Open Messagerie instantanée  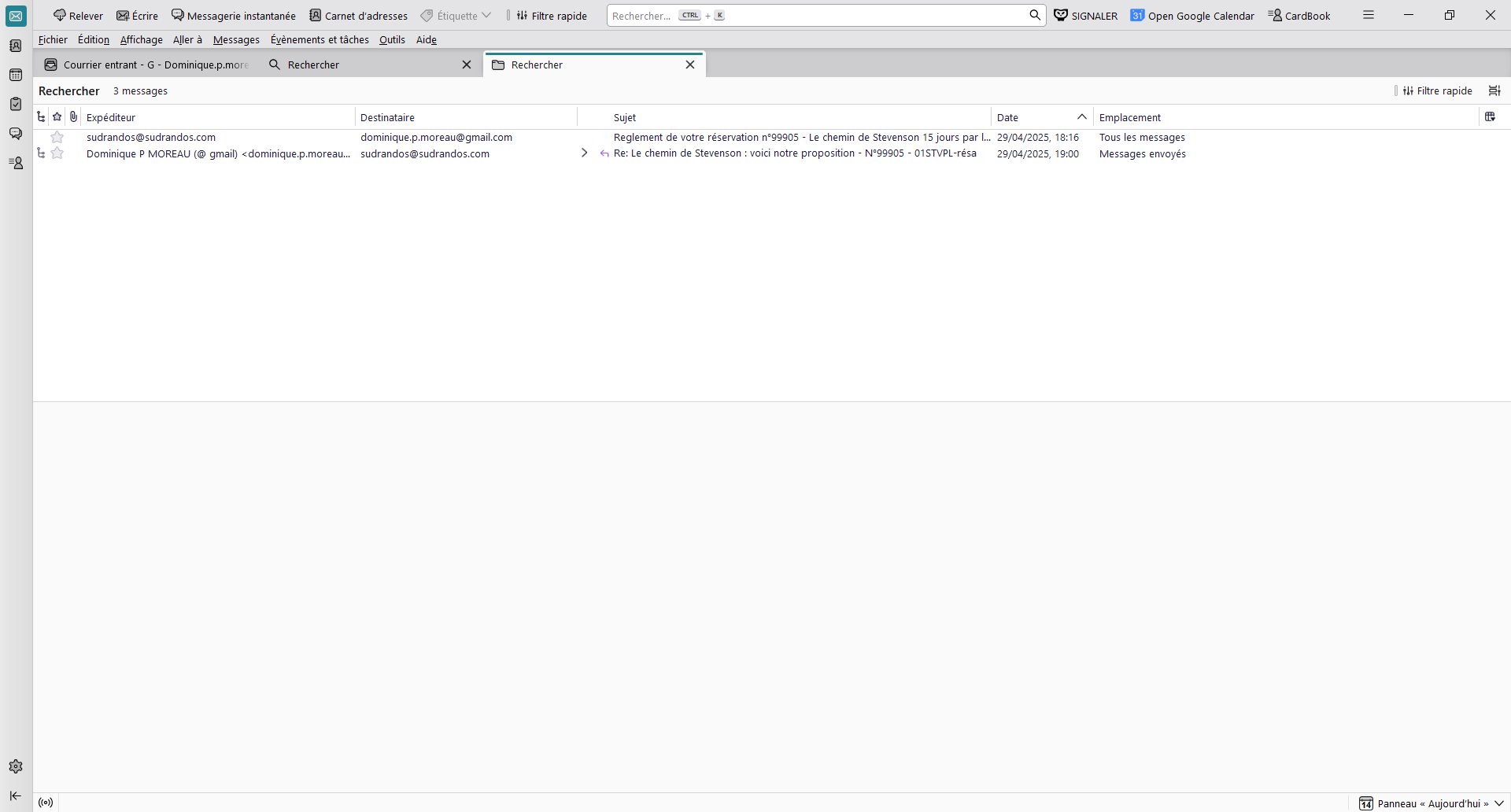coord(234,16)
